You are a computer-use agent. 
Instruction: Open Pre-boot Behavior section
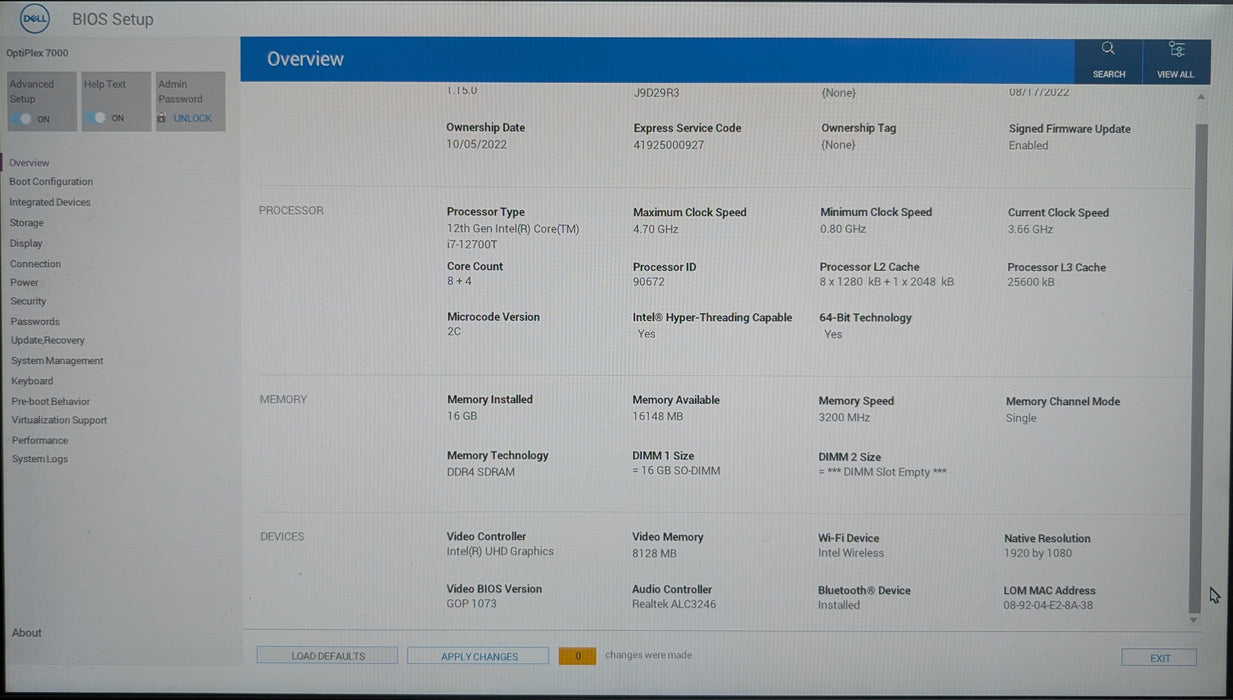point(50,401)
